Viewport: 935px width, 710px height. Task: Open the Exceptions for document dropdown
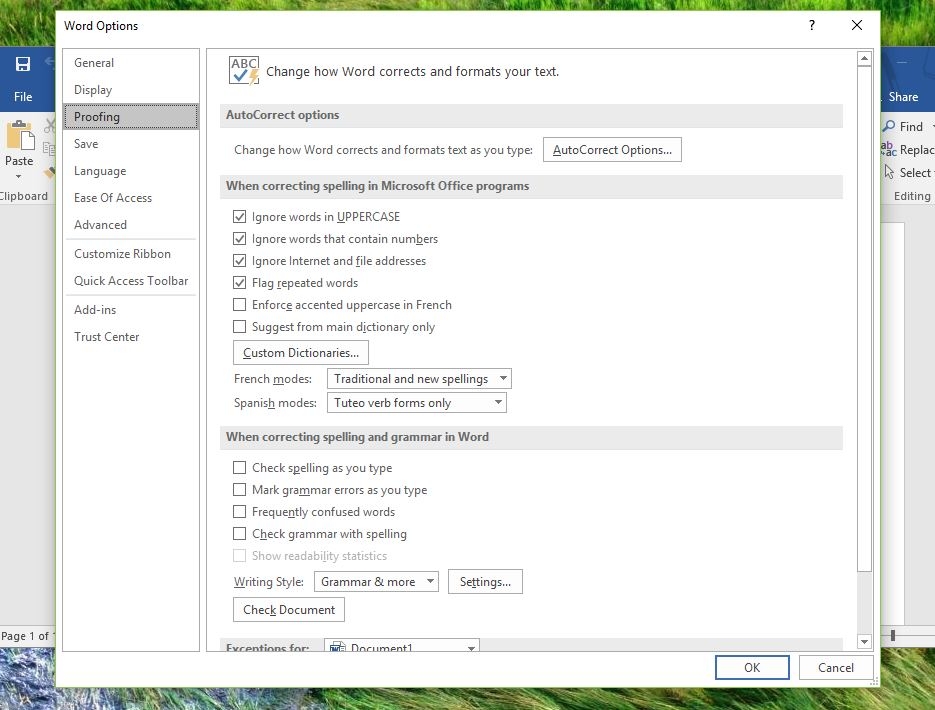coord(401,646)
